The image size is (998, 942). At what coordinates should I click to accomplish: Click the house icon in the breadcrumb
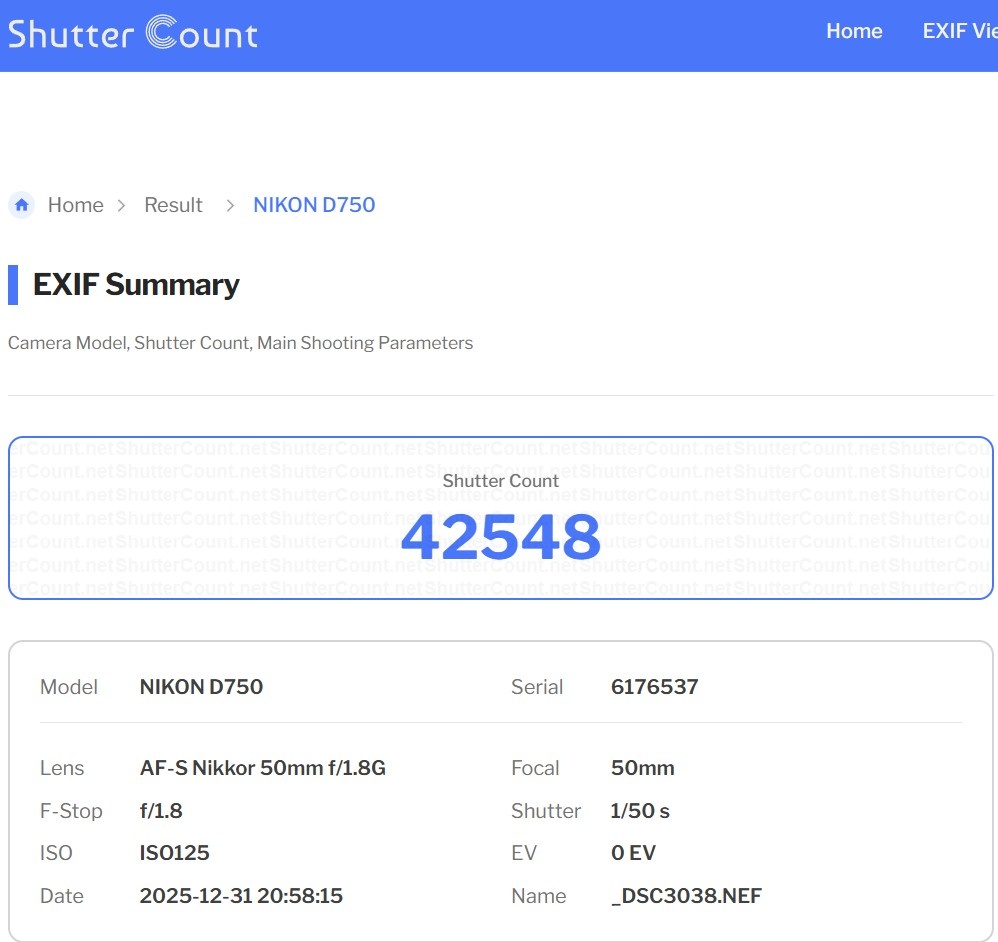(x=22, y=205)
